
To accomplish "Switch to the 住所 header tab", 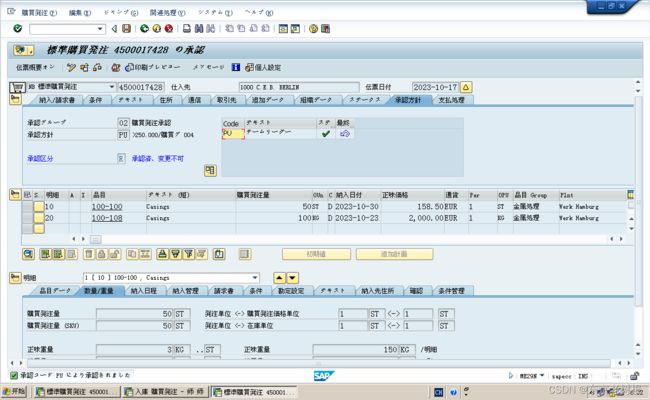I will pyautogui.click(x=166, y=100).
